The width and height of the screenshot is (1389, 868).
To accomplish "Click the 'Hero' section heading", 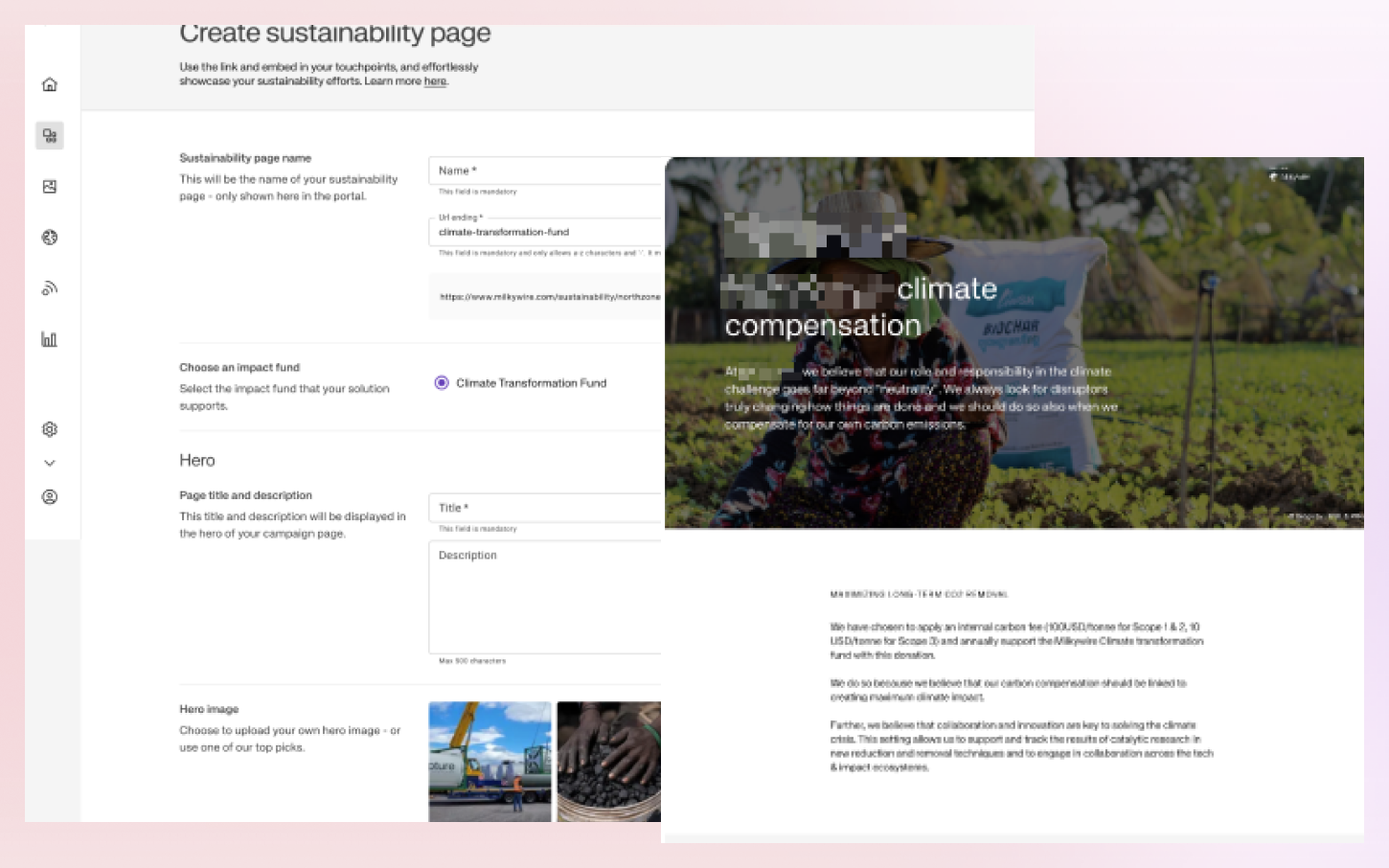I will tap(197, 460).
